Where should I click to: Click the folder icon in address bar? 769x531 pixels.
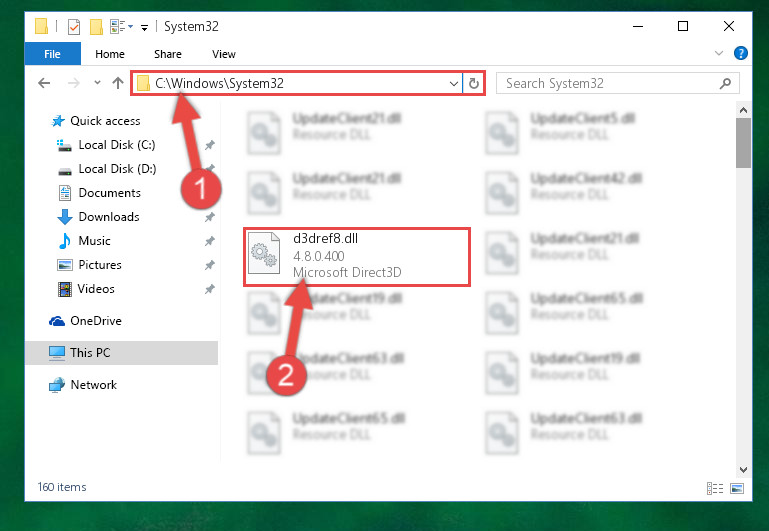[x=143, y=83]
